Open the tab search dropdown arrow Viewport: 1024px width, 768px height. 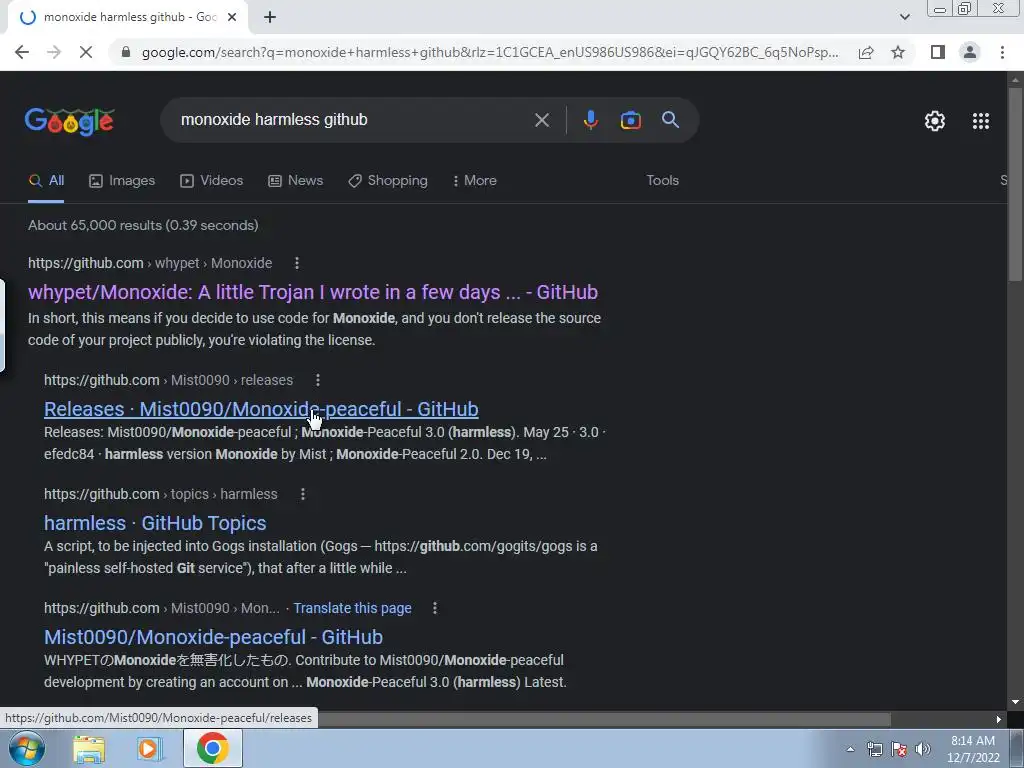[x=904, y=17]
